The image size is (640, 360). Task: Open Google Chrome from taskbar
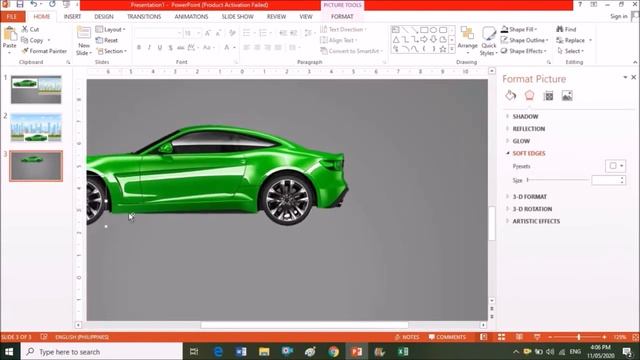tap(333, 351)
